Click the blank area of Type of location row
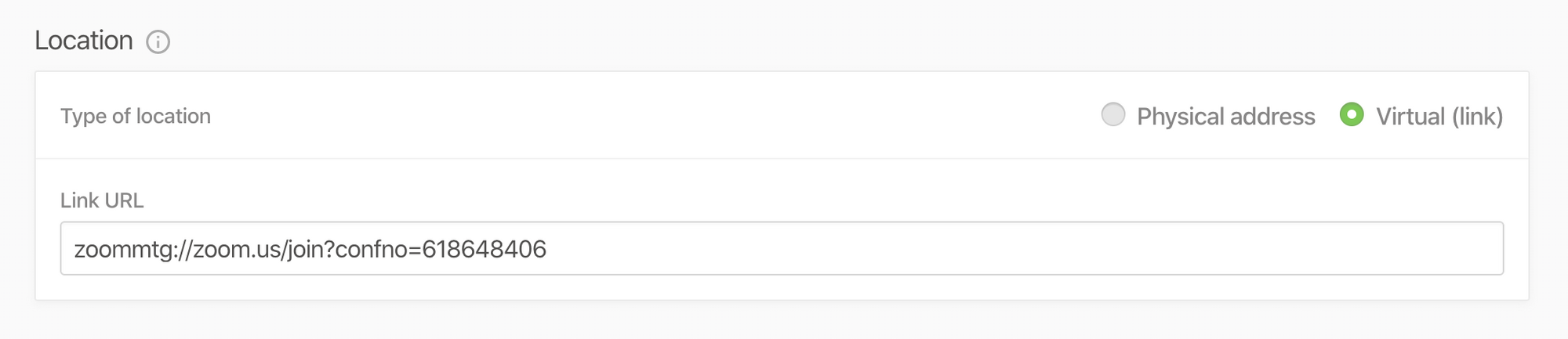Screen dimensions: 1568x339 coord(627,116)
